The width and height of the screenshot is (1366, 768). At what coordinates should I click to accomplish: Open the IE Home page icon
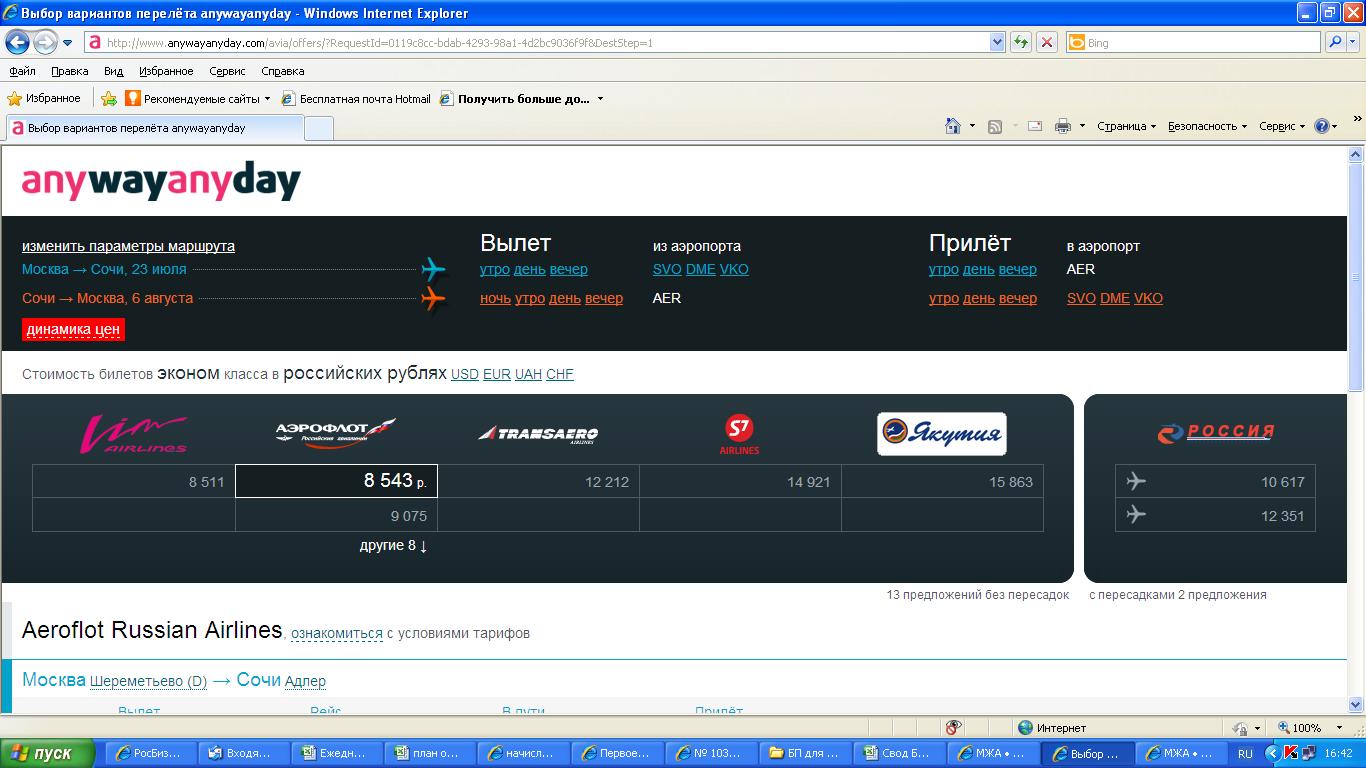point(953,126)
